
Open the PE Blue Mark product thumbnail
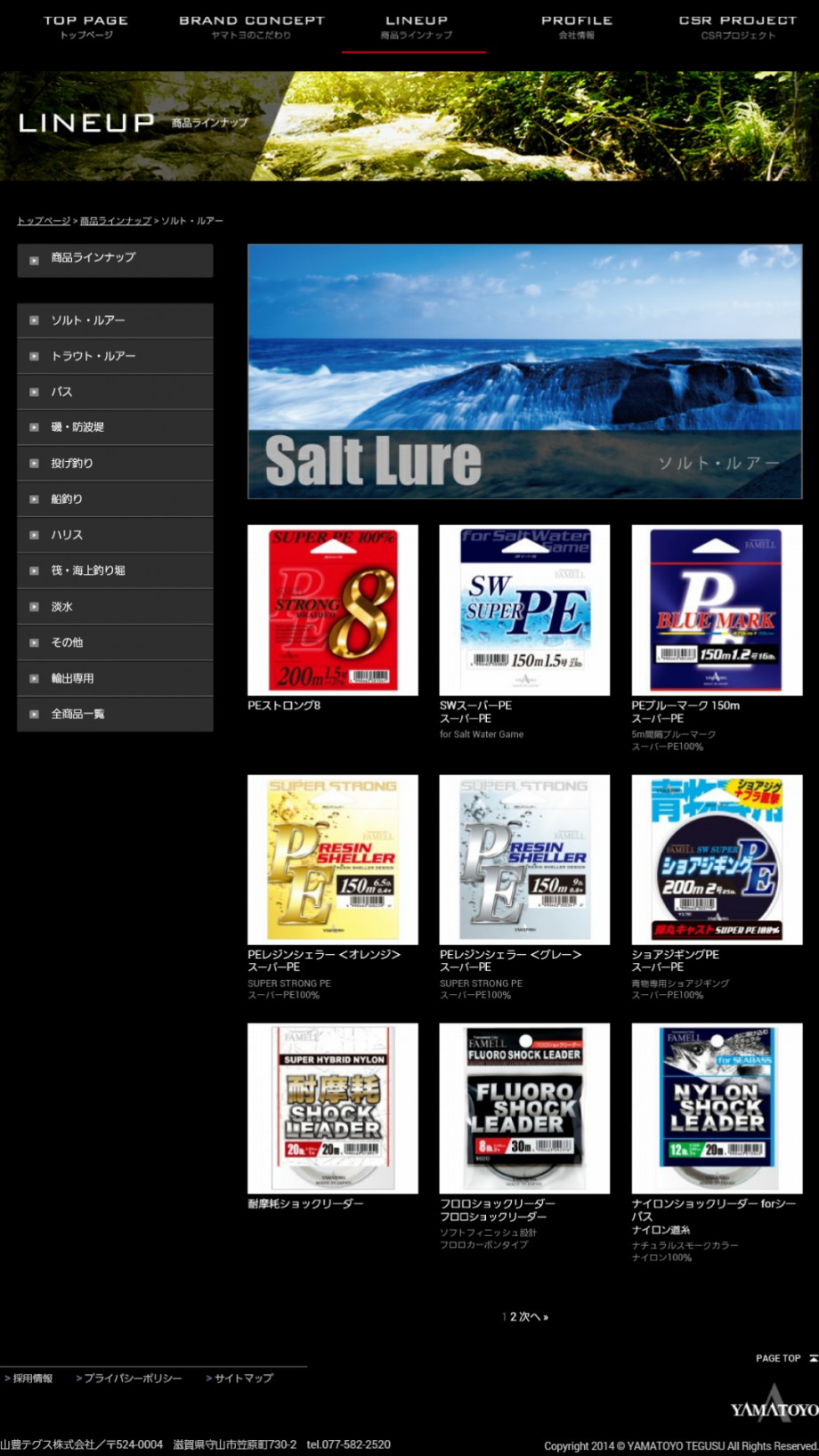[717, 610]
